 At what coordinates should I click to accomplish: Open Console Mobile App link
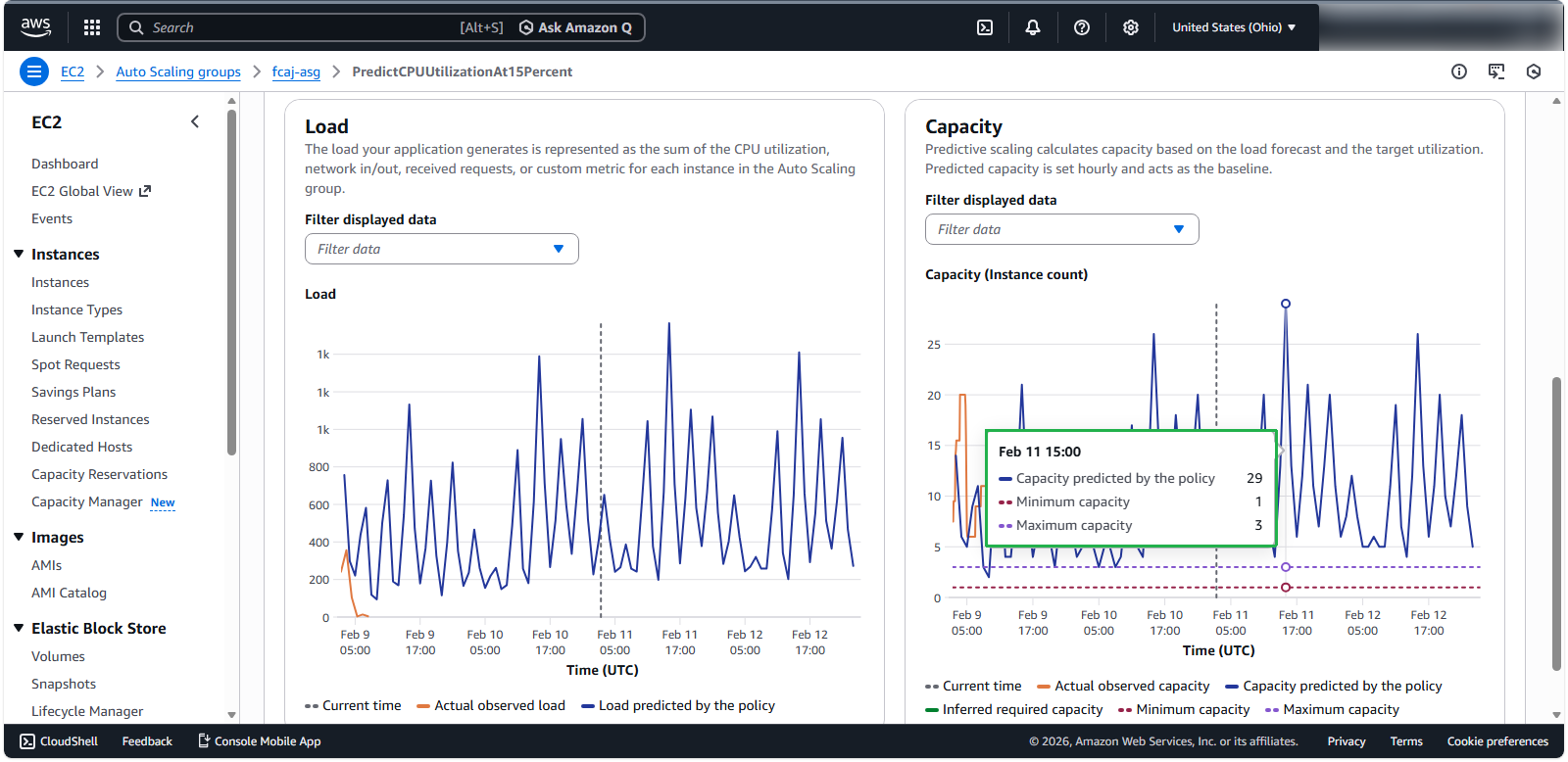[260, 741]
